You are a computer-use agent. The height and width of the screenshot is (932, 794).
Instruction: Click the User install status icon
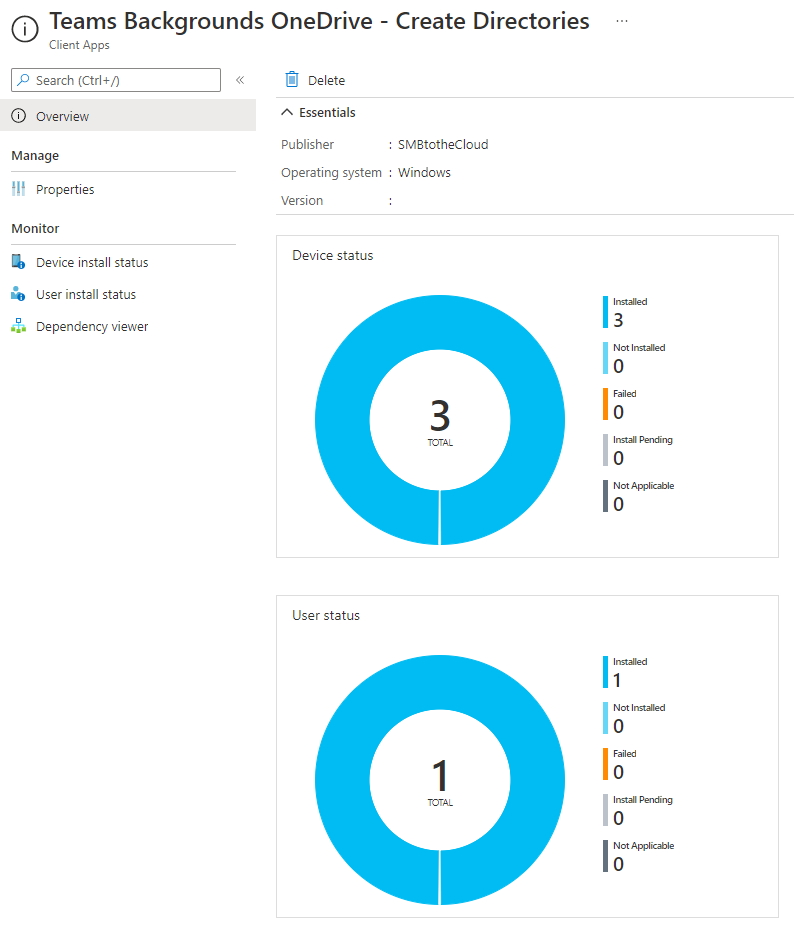18,294
